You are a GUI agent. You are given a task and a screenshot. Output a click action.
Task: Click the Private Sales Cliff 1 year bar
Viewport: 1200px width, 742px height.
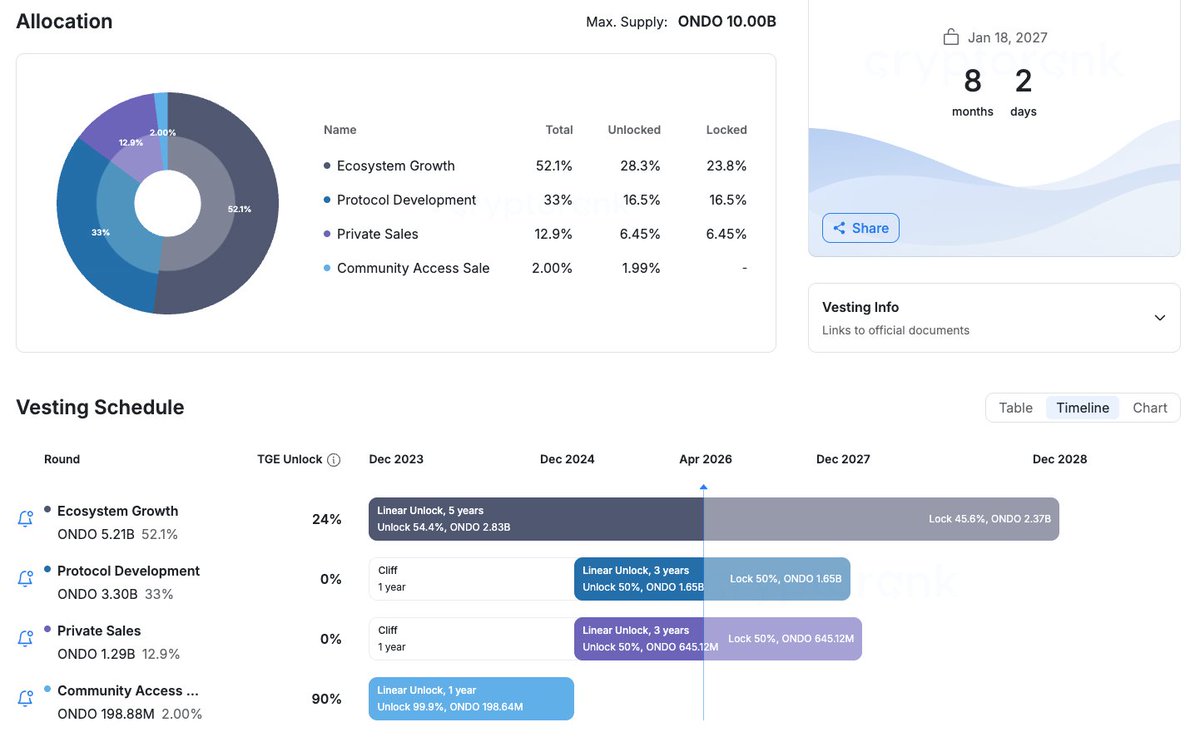pos(471,639)
